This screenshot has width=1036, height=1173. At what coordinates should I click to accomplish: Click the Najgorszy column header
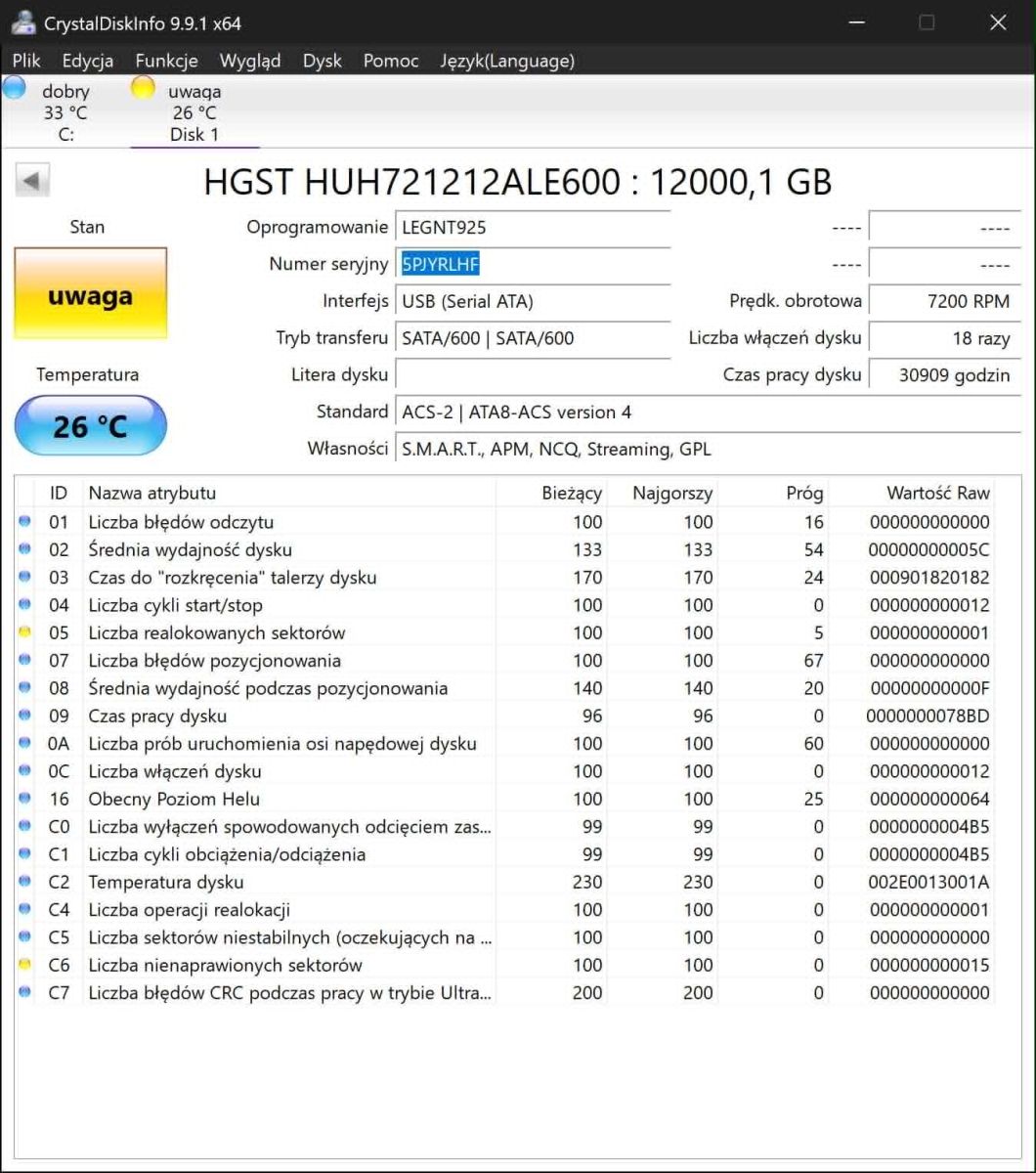(x=663, y=493)
